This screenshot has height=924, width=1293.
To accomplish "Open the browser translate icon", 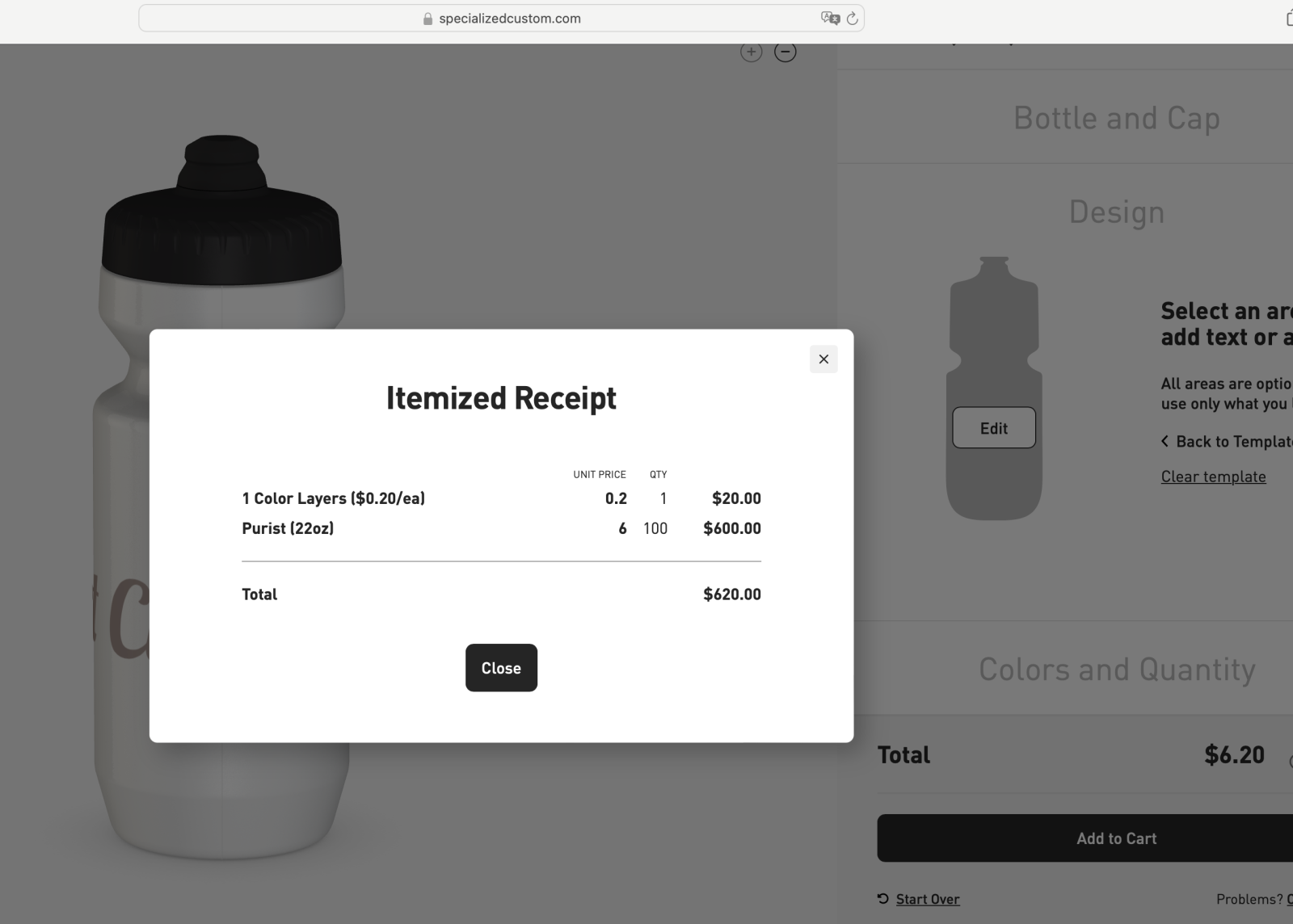I will (x=829, y=19).
